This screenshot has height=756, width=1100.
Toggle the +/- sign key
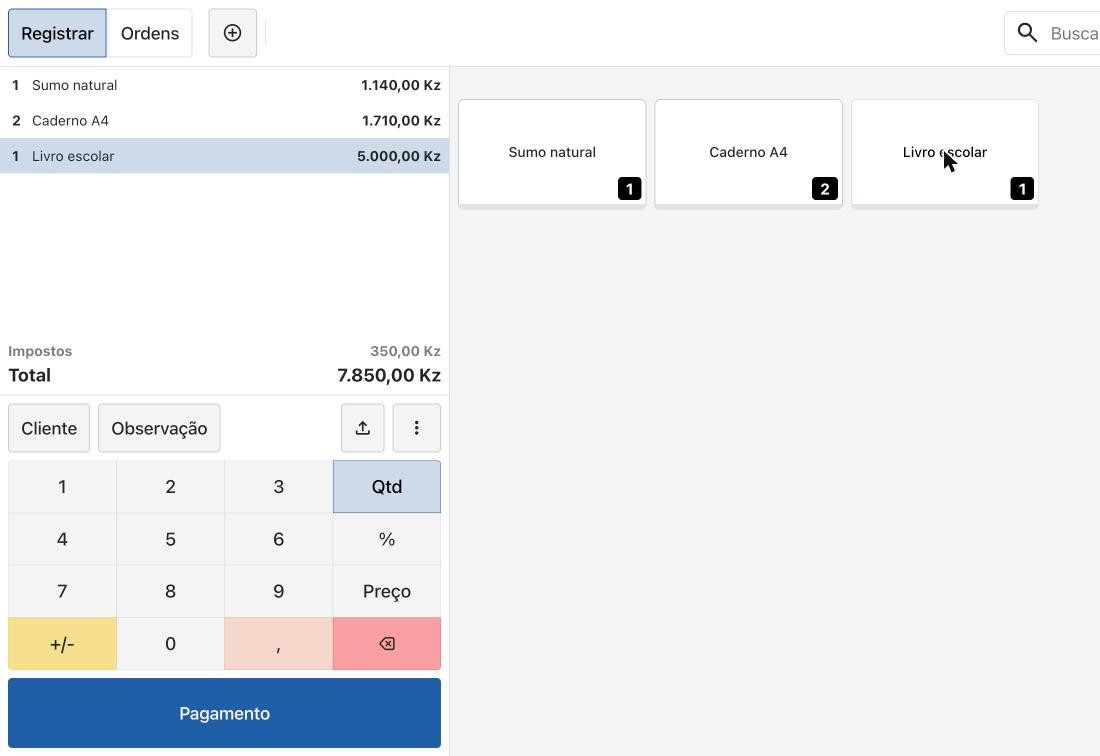click(x=62, y=644)
